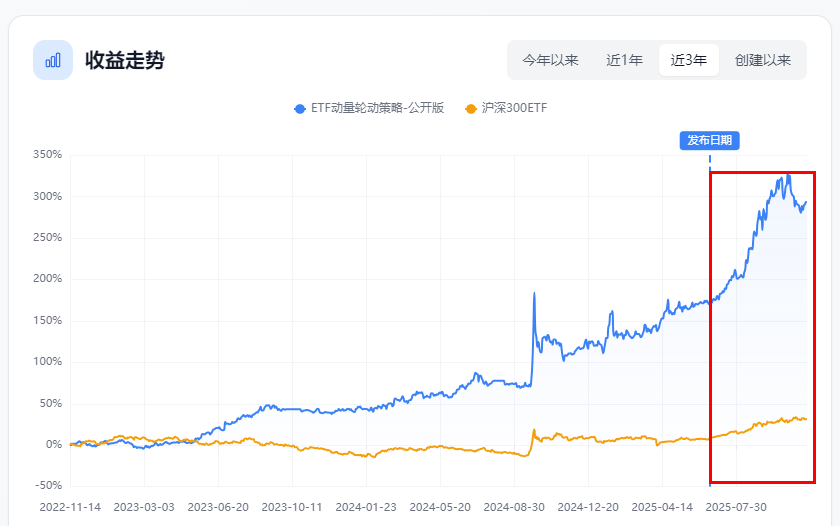The width and height of the screenshot is (840, 526).
Task: Click the 2025-07-30 x-axis date label
Action: [735, 507]
